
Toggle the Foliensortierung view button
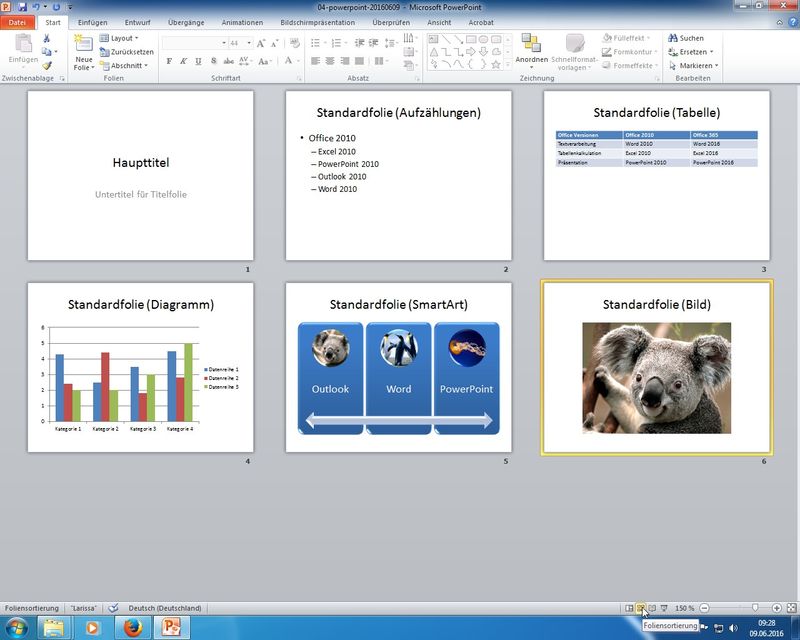point(641,608)
